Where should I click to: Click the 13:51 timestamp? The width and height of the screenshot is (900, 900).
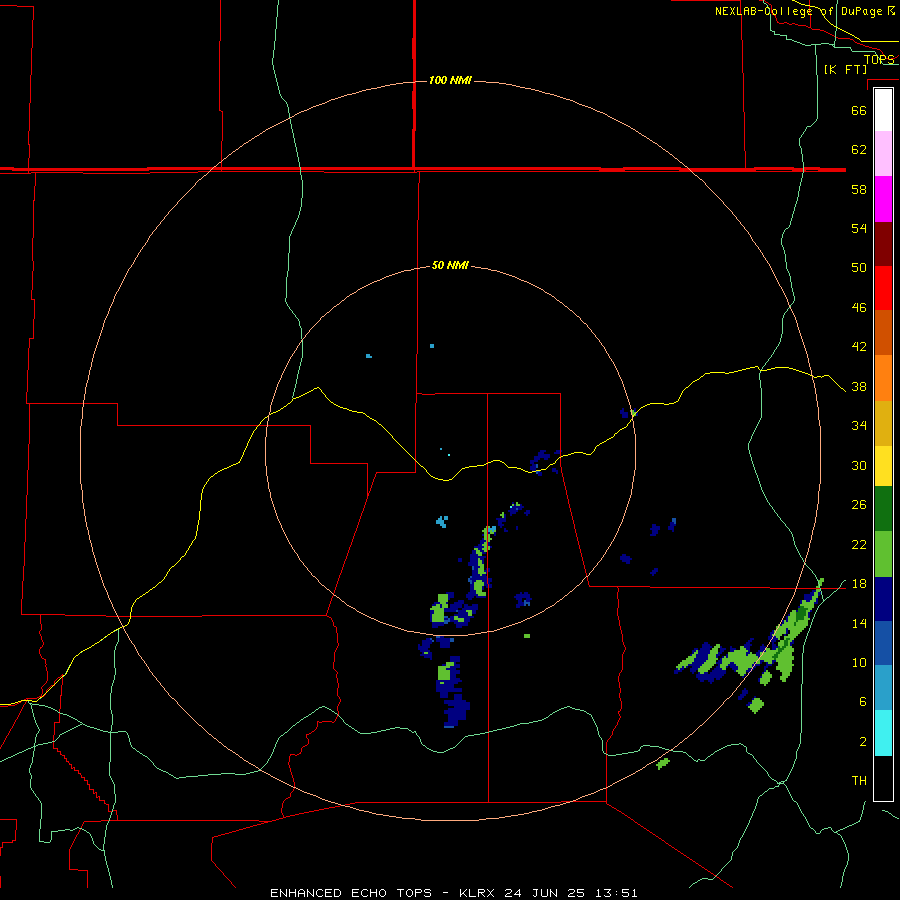(x=614, y=893)
